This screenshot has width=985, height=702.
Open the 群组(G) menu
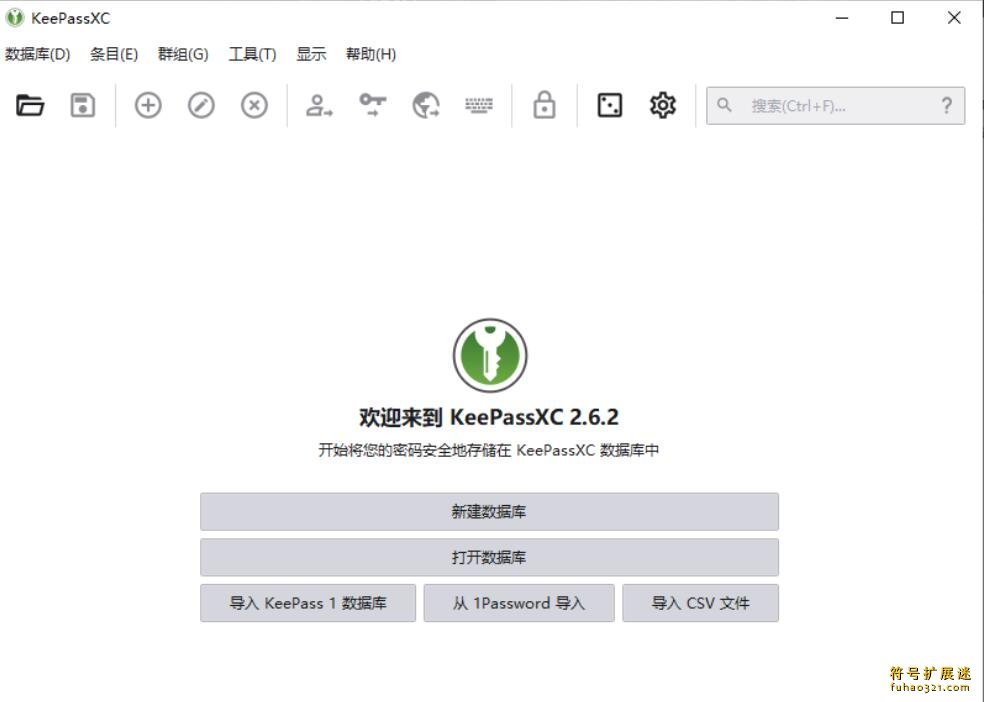(183, 54)
